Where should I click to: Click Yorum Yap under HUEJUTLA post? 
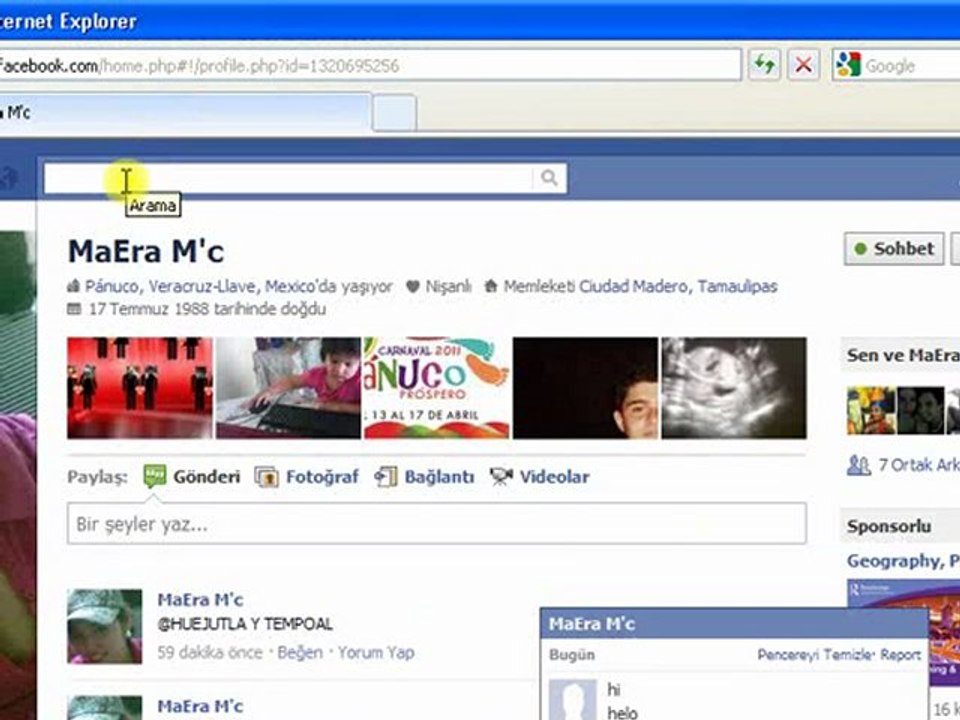click(376, 653)
